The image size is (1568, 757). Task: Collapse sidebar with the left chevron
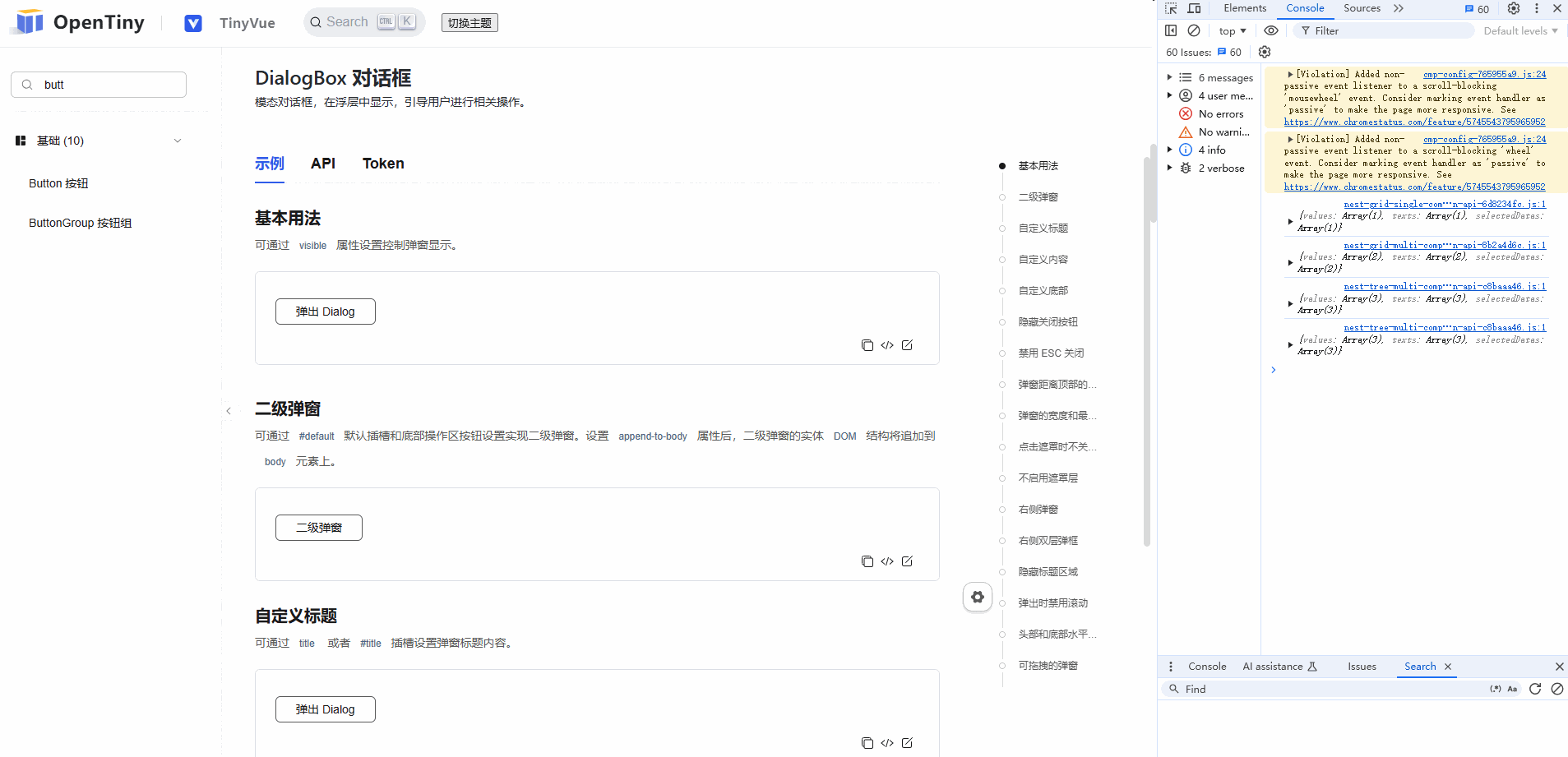(229, 411)
